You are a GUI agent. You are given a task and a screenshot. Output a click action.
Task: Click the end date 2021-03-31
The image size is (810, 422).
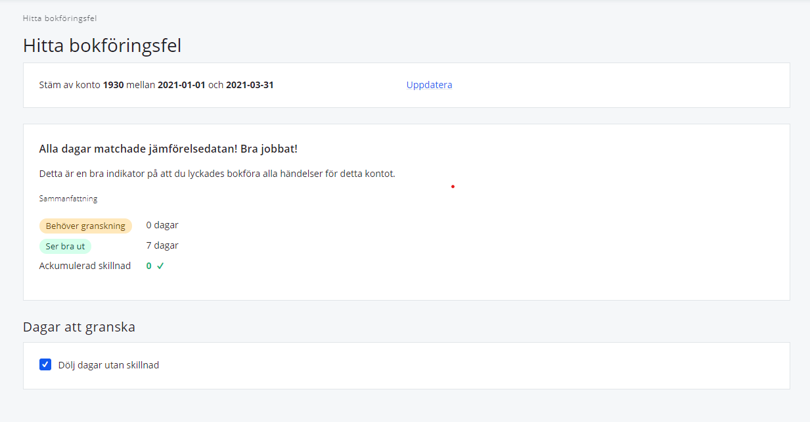(x=250, y=85)
